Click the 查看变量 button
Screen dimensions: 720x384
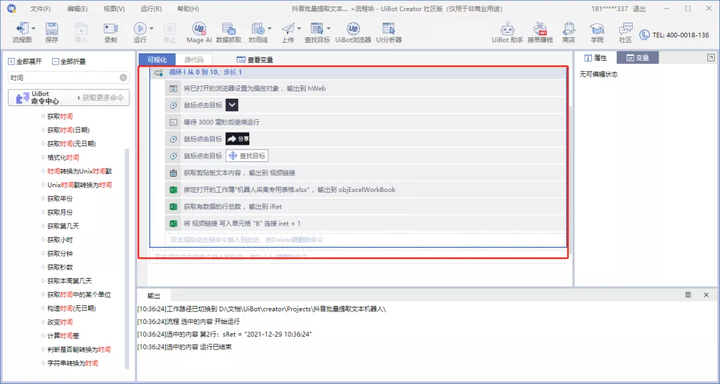(255, 60)
